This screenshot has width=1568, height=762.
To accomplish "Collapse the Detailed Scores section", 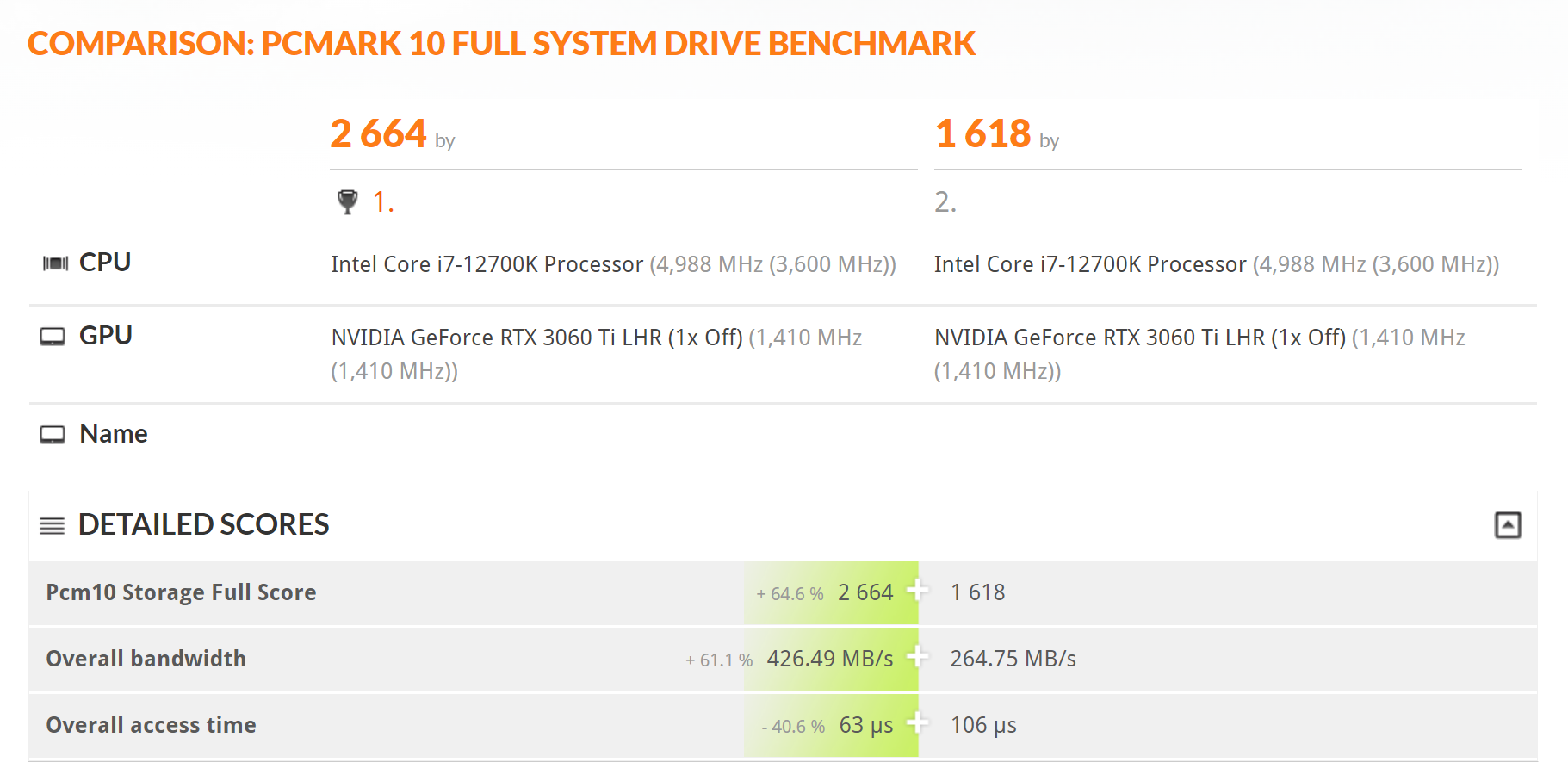I will click(1507, 524).
